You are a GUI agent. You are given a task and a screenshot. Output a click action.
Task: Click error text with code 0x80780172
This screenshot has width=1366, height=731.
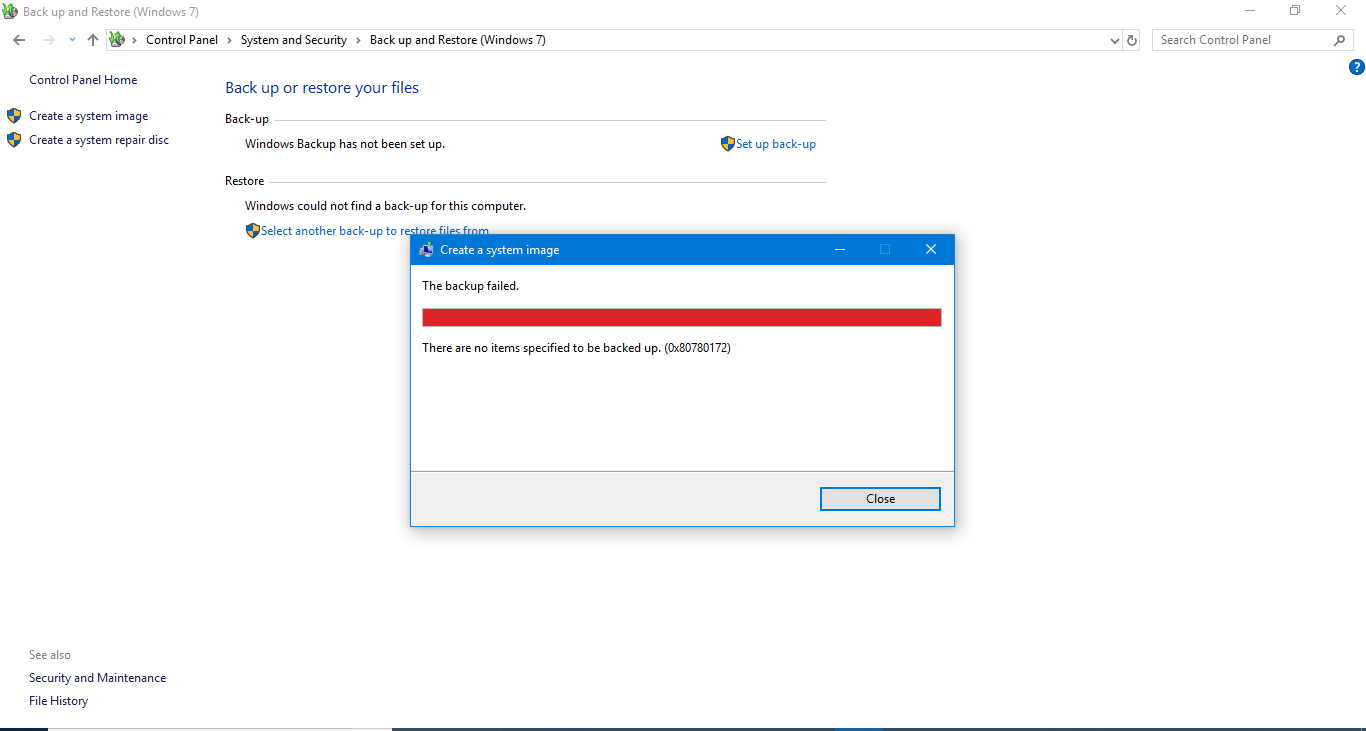(577, 348)
